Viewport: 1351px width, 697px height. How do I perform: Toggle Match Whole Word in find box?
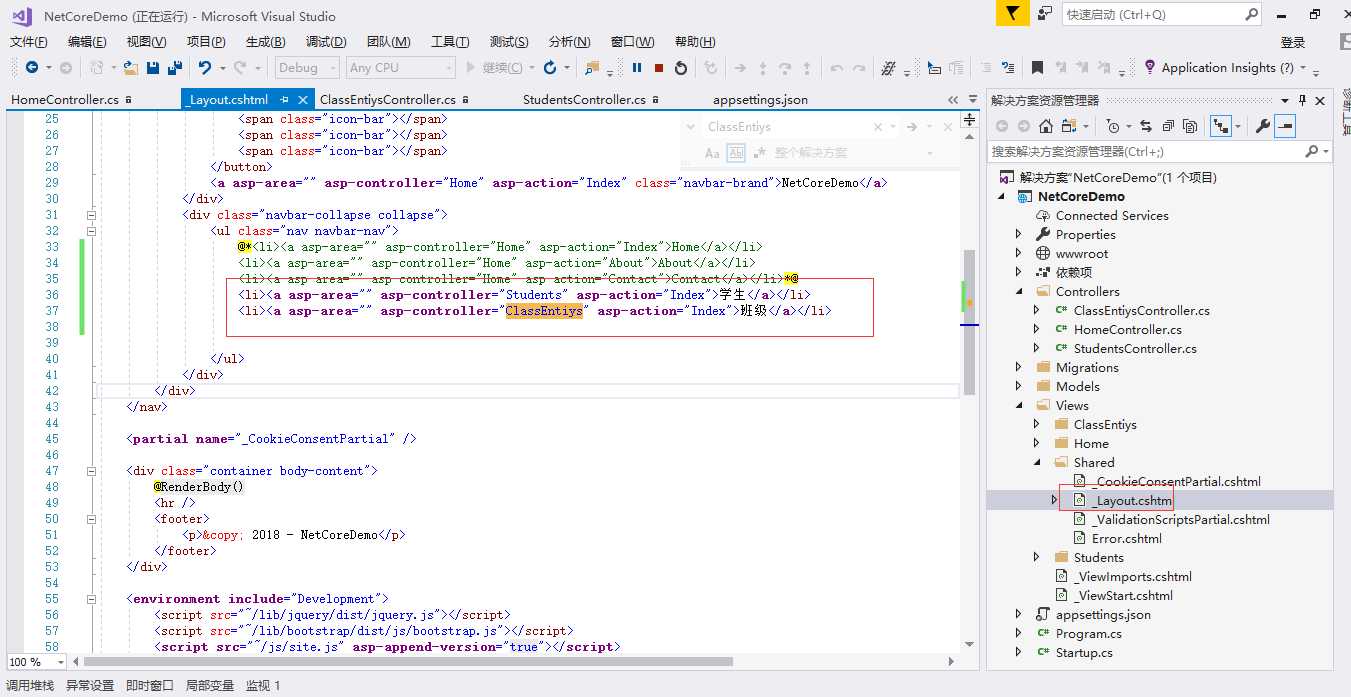pos(736,153)
